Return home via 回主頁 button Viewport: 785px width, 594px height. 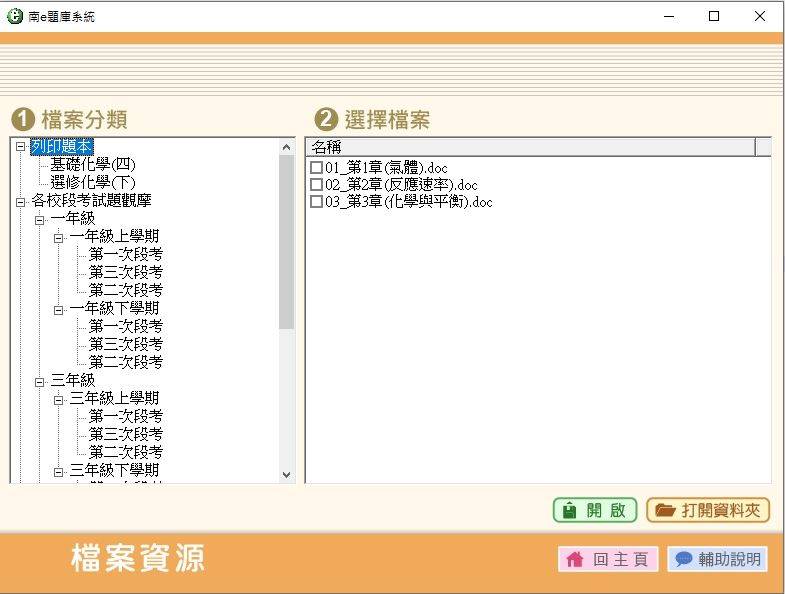(608, 559)
